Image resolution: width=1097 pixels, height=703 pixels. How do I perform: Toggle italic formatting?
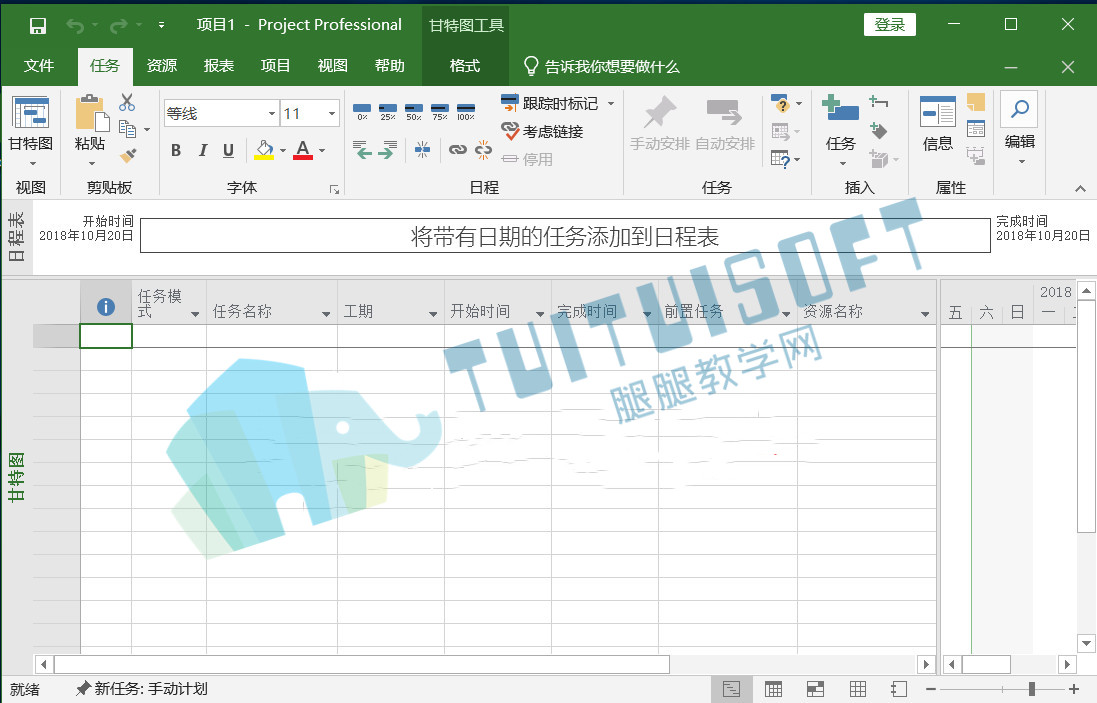(203, 150)
